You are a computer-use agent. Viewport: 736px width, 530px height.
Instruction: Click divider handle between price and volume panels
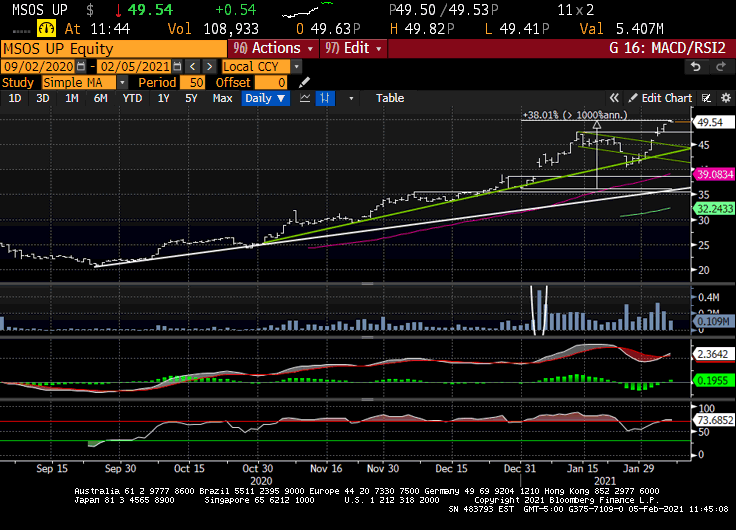(x=368, y=284)
